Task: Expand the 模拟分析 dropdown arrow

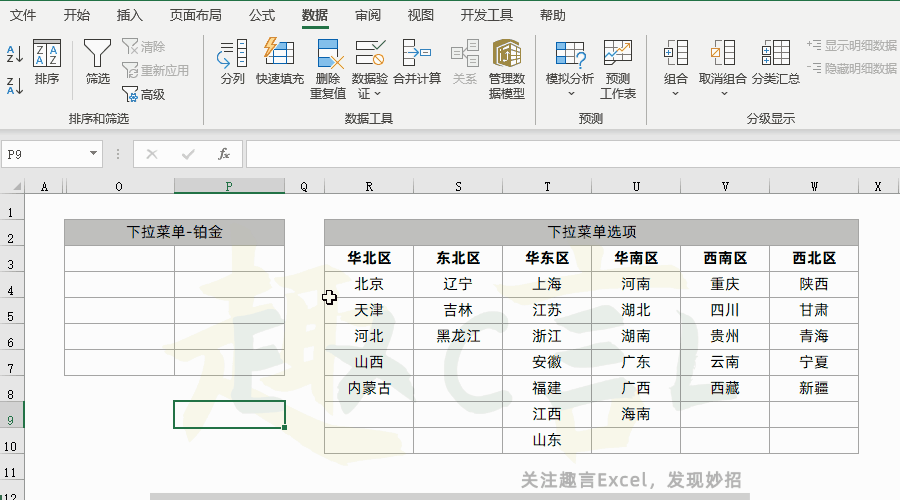Action: [x=571, y=94]
